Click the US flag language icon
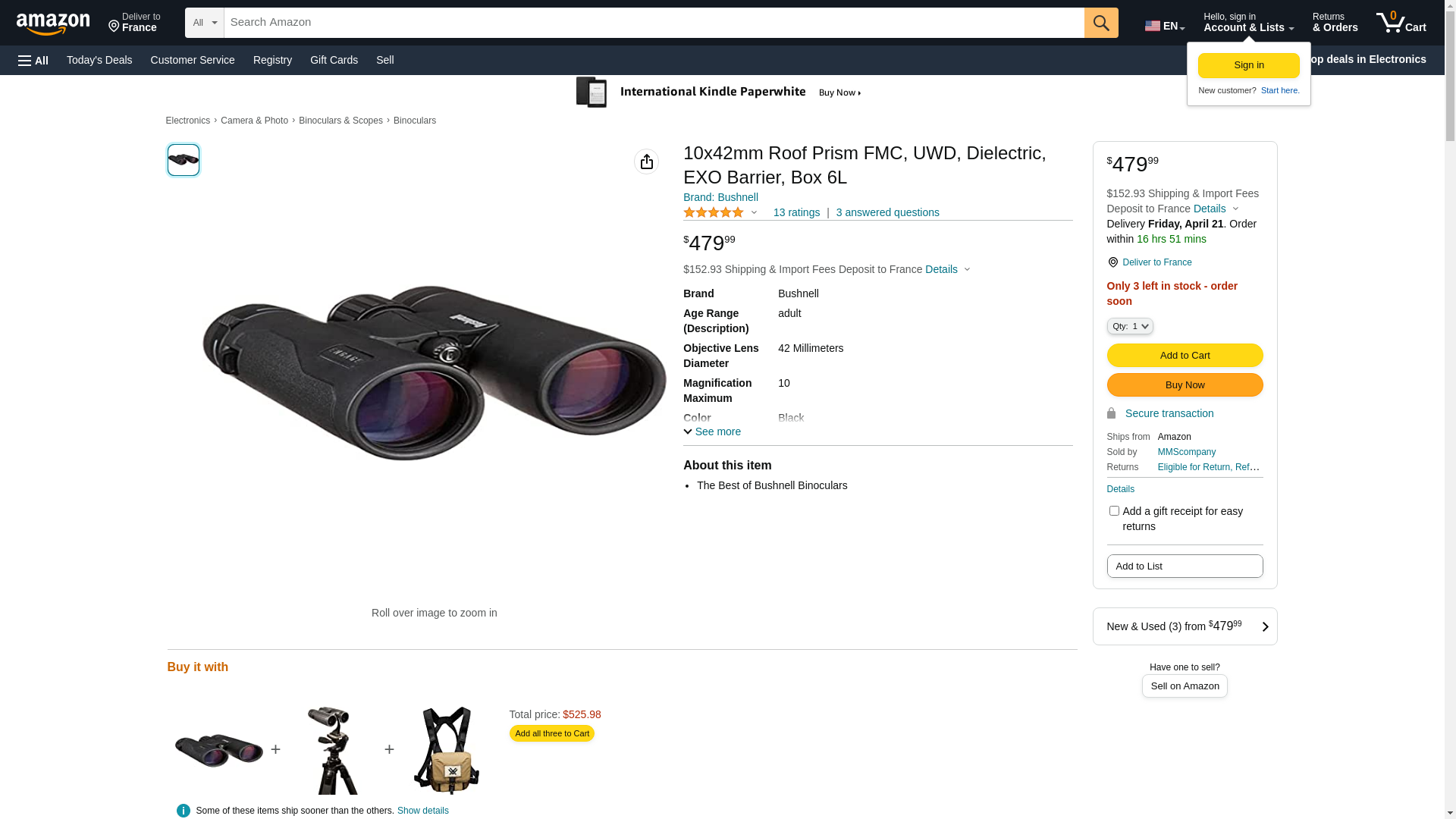 (x=1153, y=26)
